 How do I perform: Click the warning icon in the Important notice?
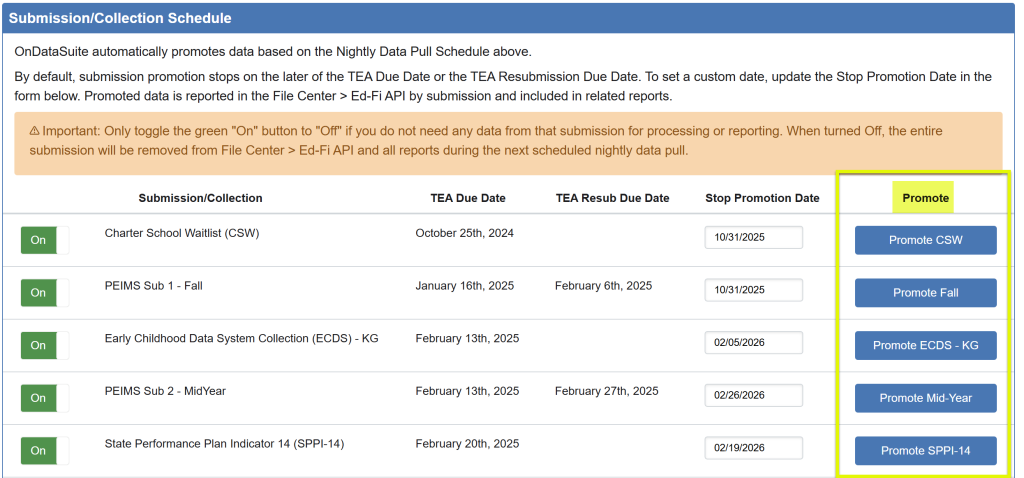34,131
